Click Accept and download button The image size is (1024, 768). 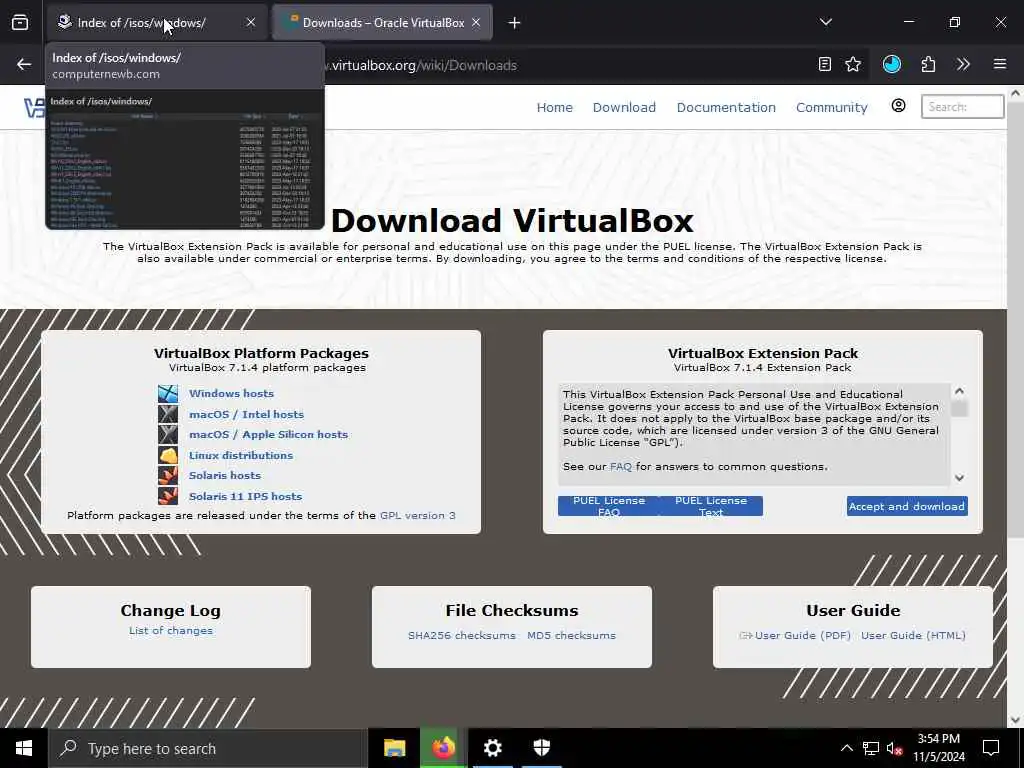[907, 506]
